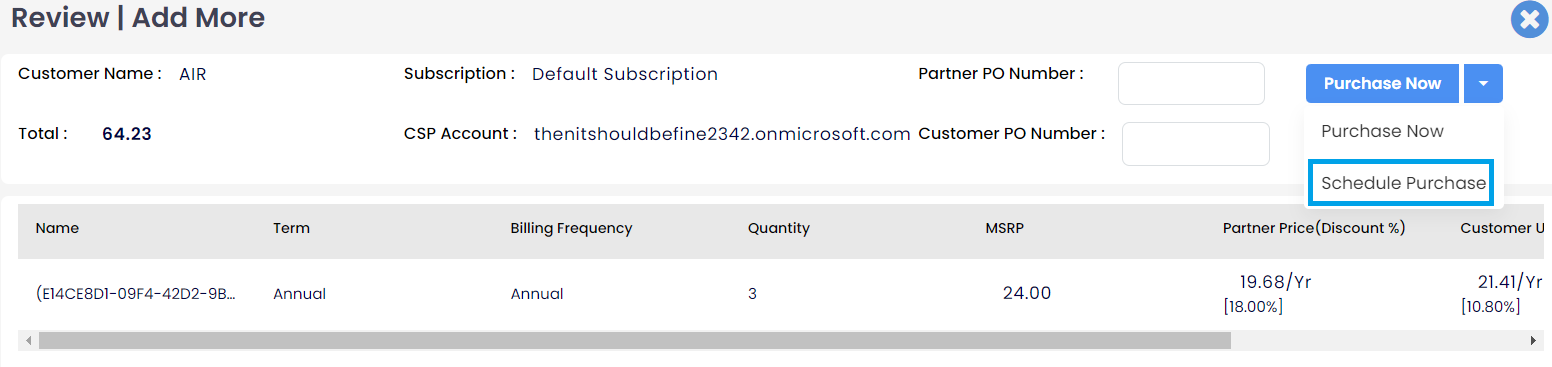1552x367 pixels.
Task: Click the quantity value 3
Action: point(752,294)
